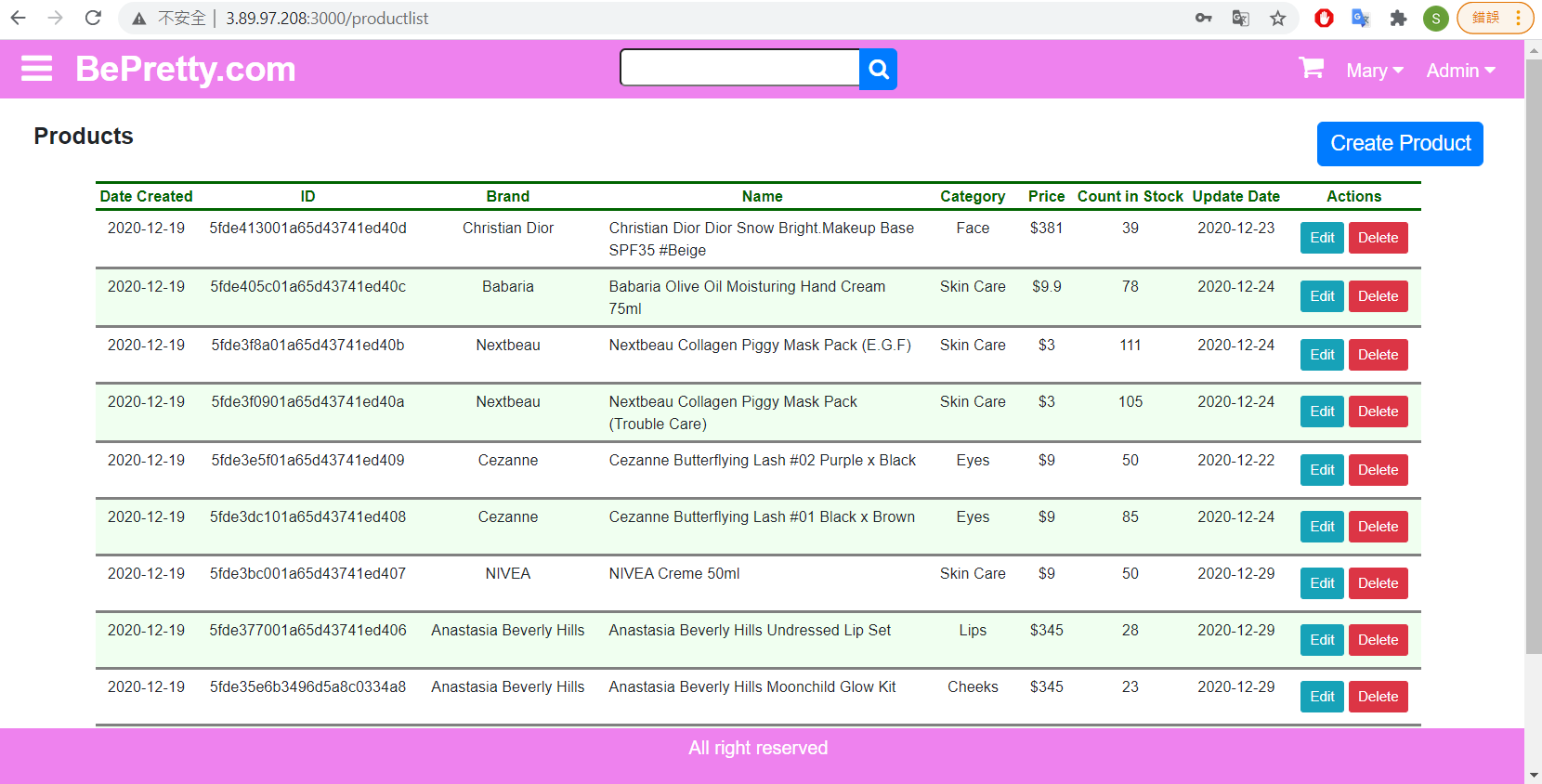The width and height of the screenshot is (1542, 784).
Task: Click the Create Product button
Action: click(x=1400, y=144)
